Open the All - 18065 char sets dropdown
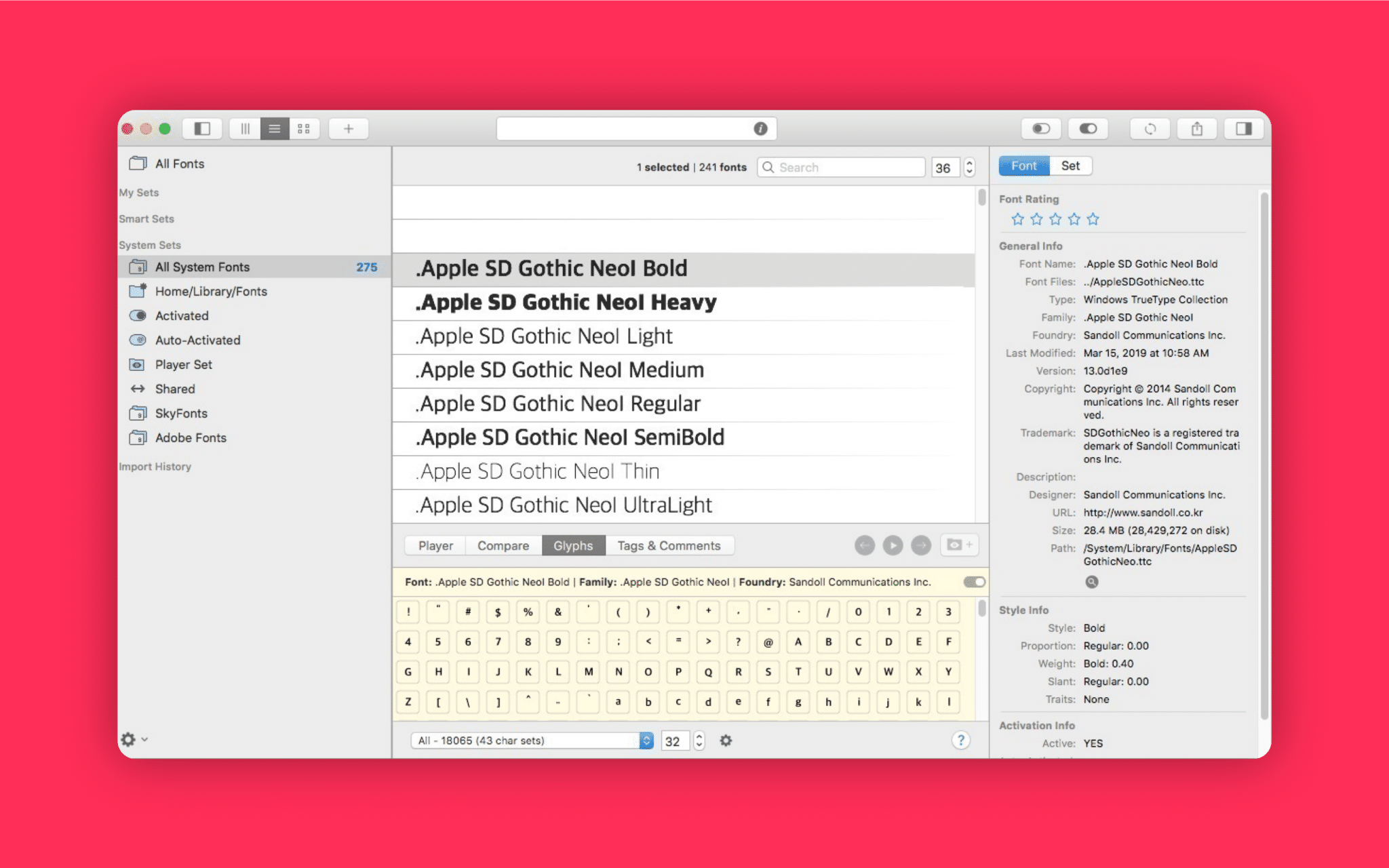1389x868 pixels. click(x=532, y=741)
